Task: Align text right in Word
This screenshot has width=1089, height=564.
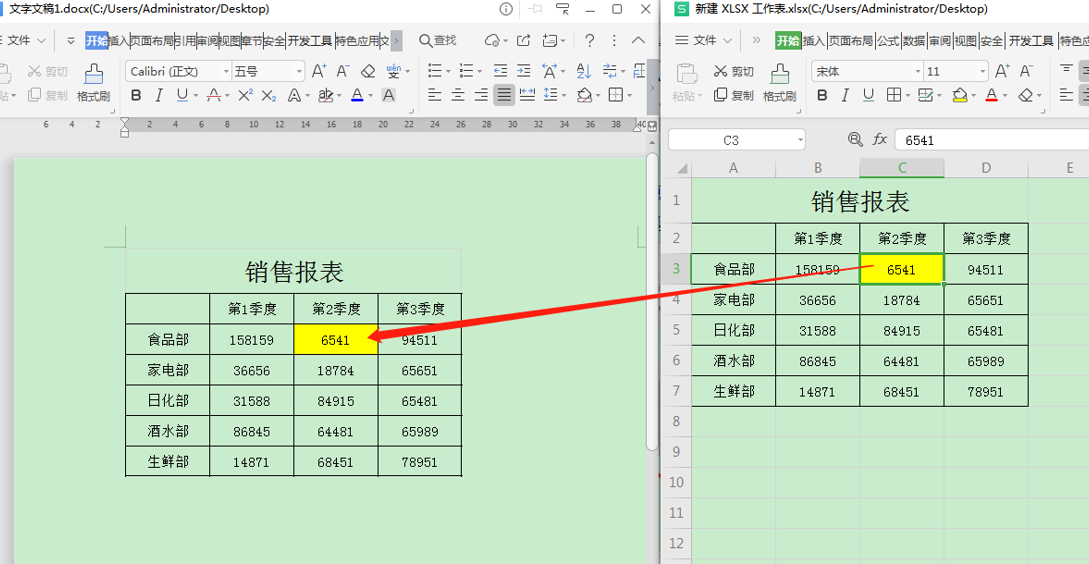Action: (481, 95)
